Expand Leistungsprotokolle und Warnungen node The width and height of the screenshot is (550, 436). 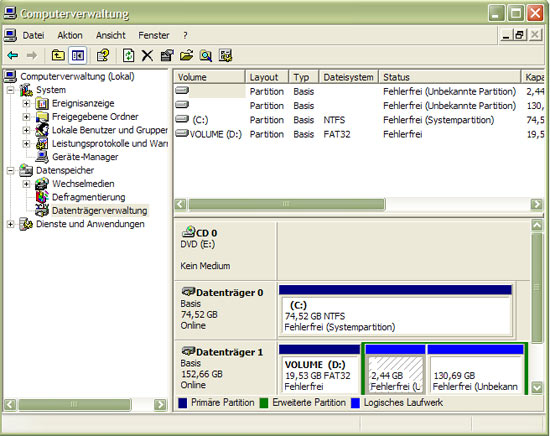[26, 144]
